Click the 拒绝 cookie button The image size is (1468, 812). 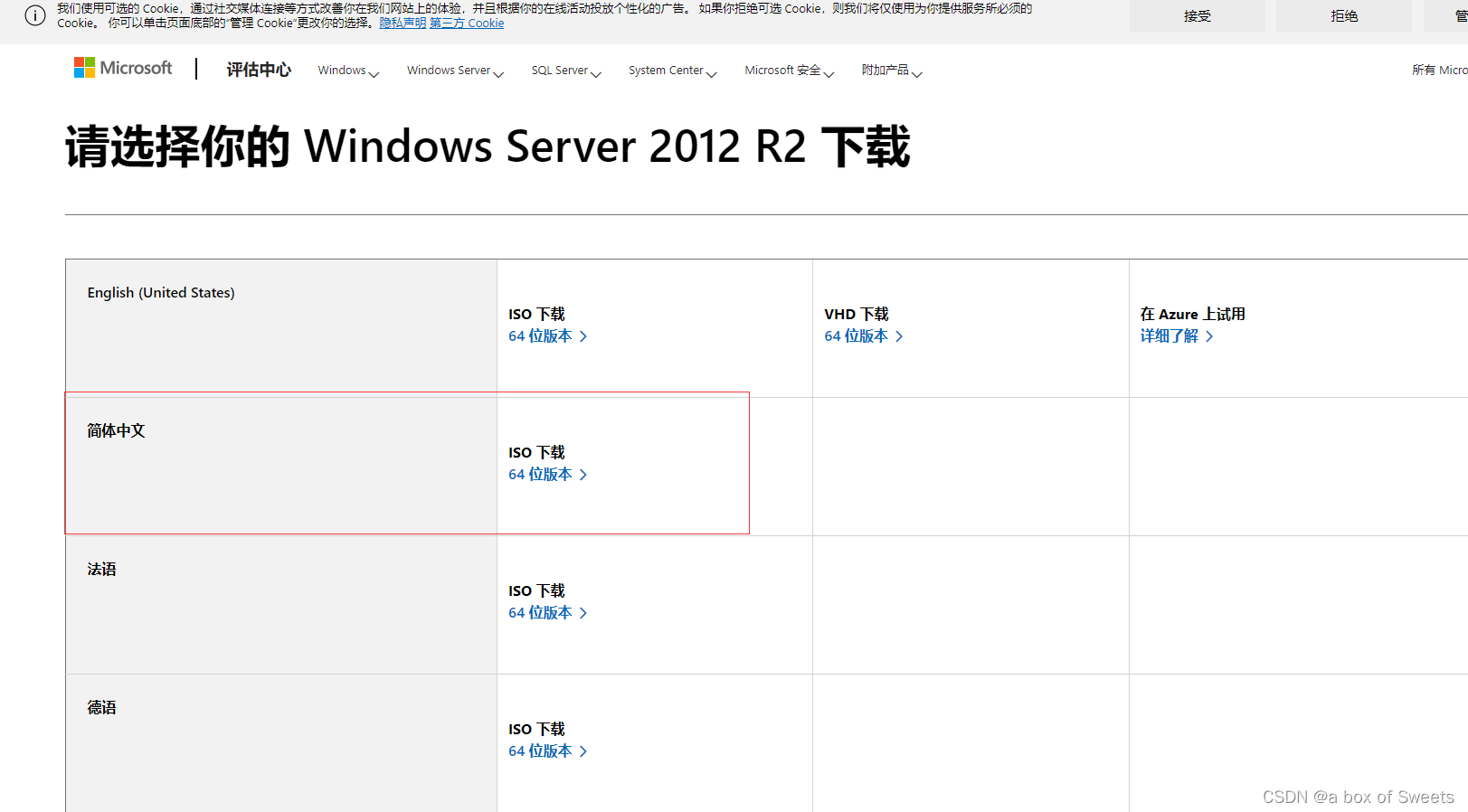coord(1343,15)
